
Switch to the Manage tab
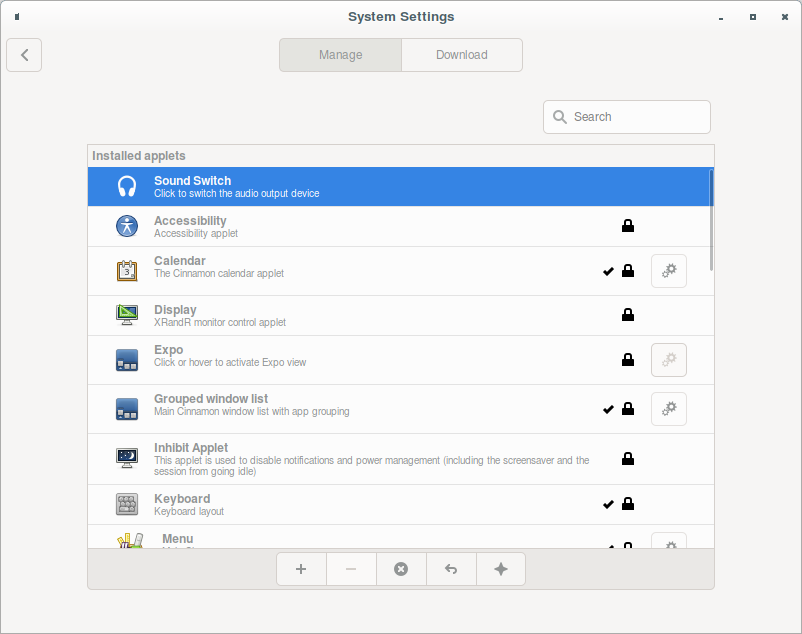[341, 55]
